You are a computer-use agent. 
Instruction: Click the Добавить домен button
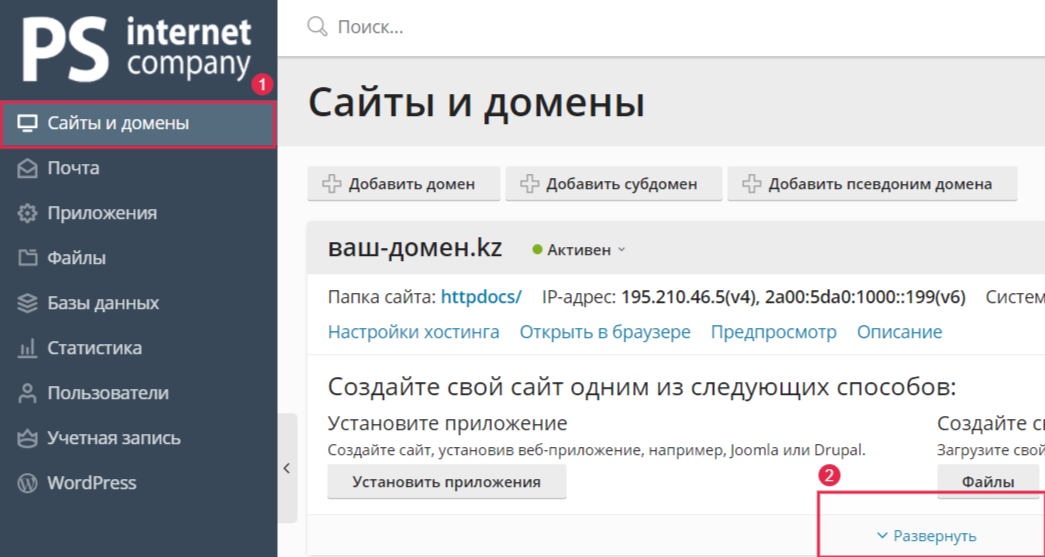pyautogui.click(x=403, y=184)
